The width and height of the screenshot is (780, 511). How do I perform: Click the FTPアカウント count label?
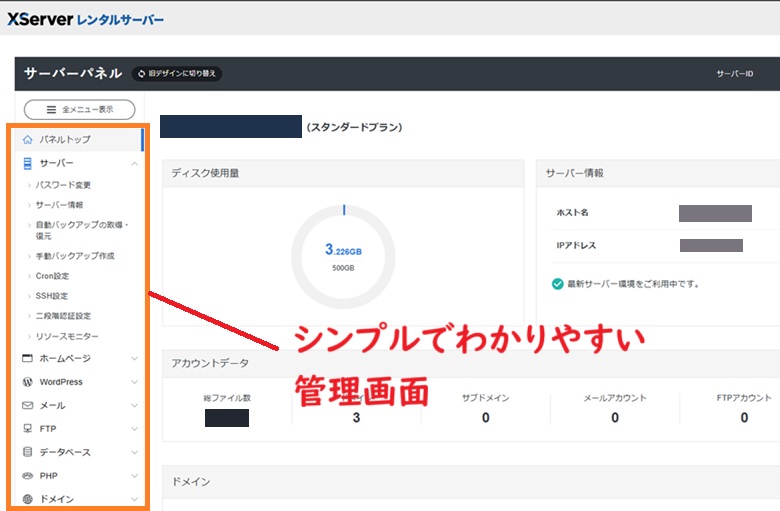(x=744, y=398)
